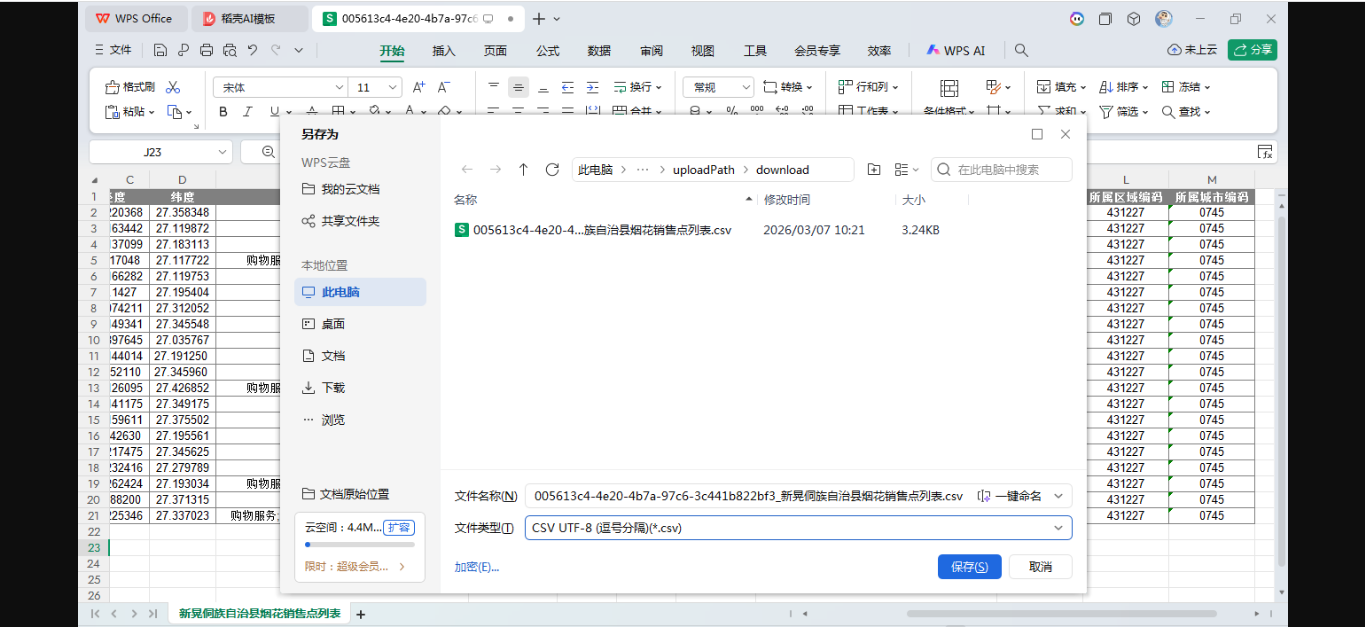Open the 插入 ribbon tab
Screen dimensions: 1365x627
pos(444,51)
